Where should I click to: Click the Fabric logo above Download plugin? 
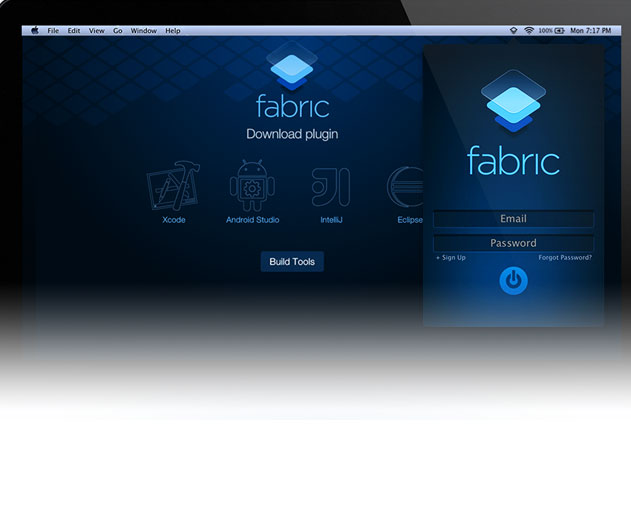[292, 80]
